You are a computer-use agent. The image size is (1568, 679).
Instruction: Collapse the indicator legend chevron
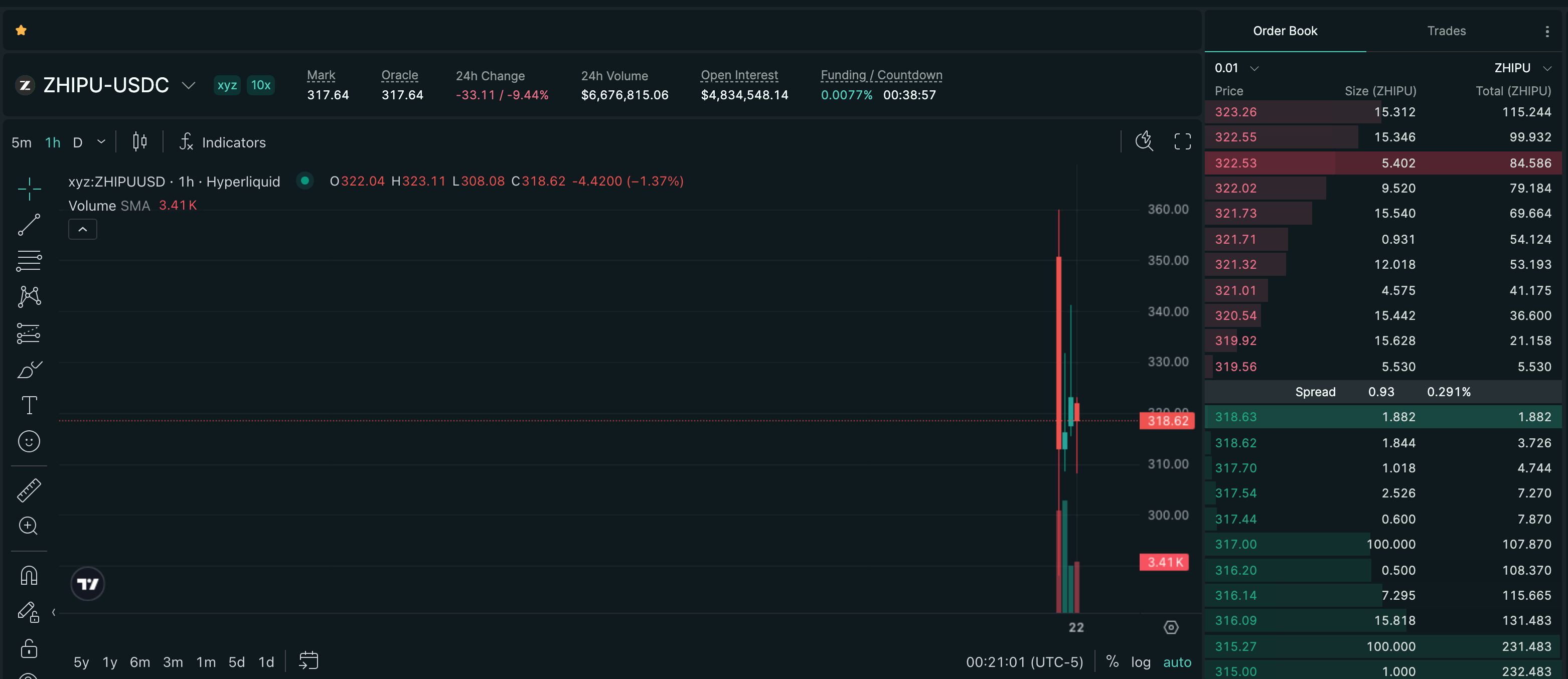(x=83, y=229)
